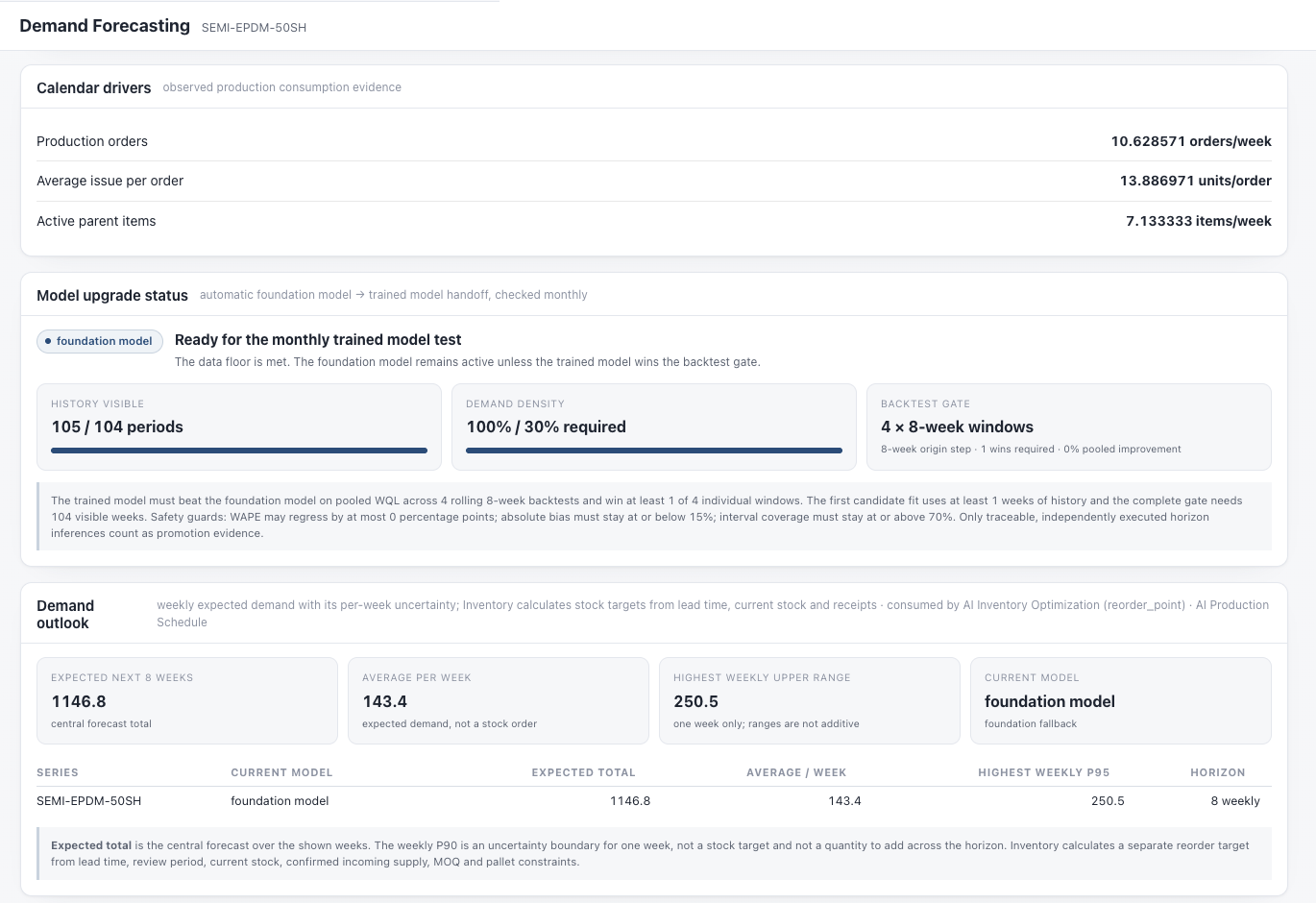1316x903 pixels.
Task: Click the '8 weekly' horizon cell
Action: click(1235, 801)
